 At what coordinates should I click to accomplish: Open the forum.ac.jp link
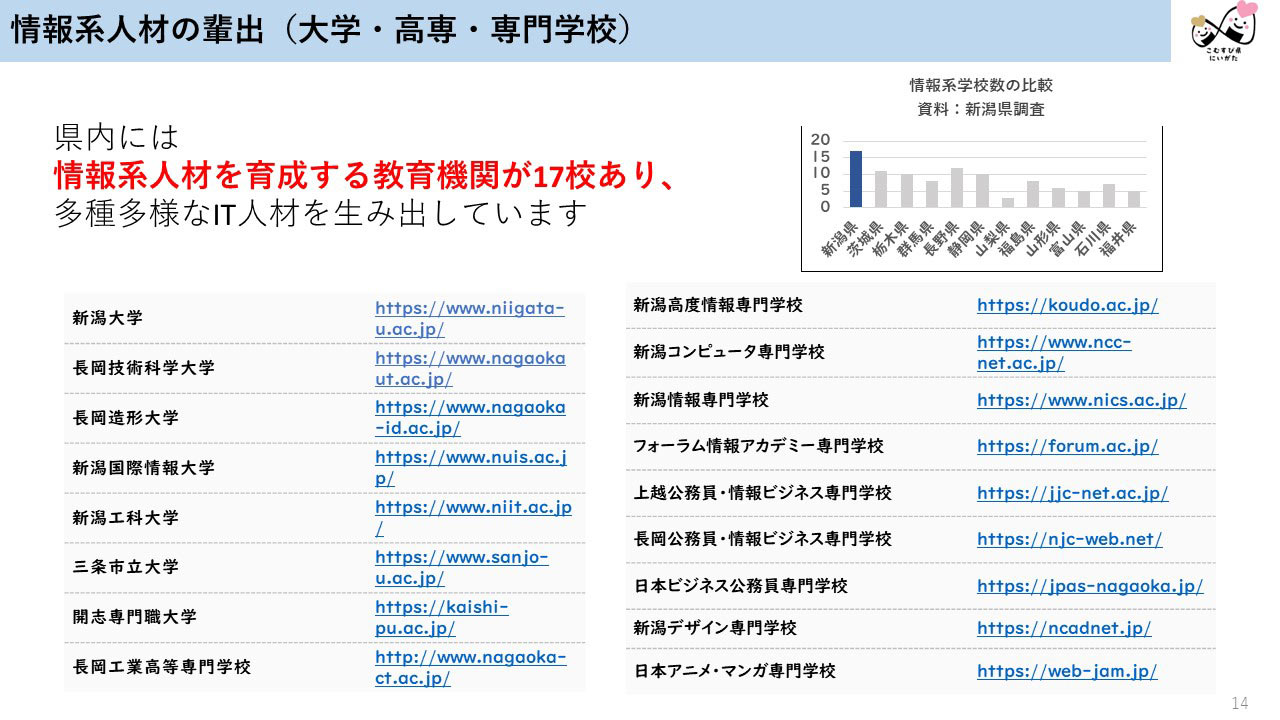1067,446
